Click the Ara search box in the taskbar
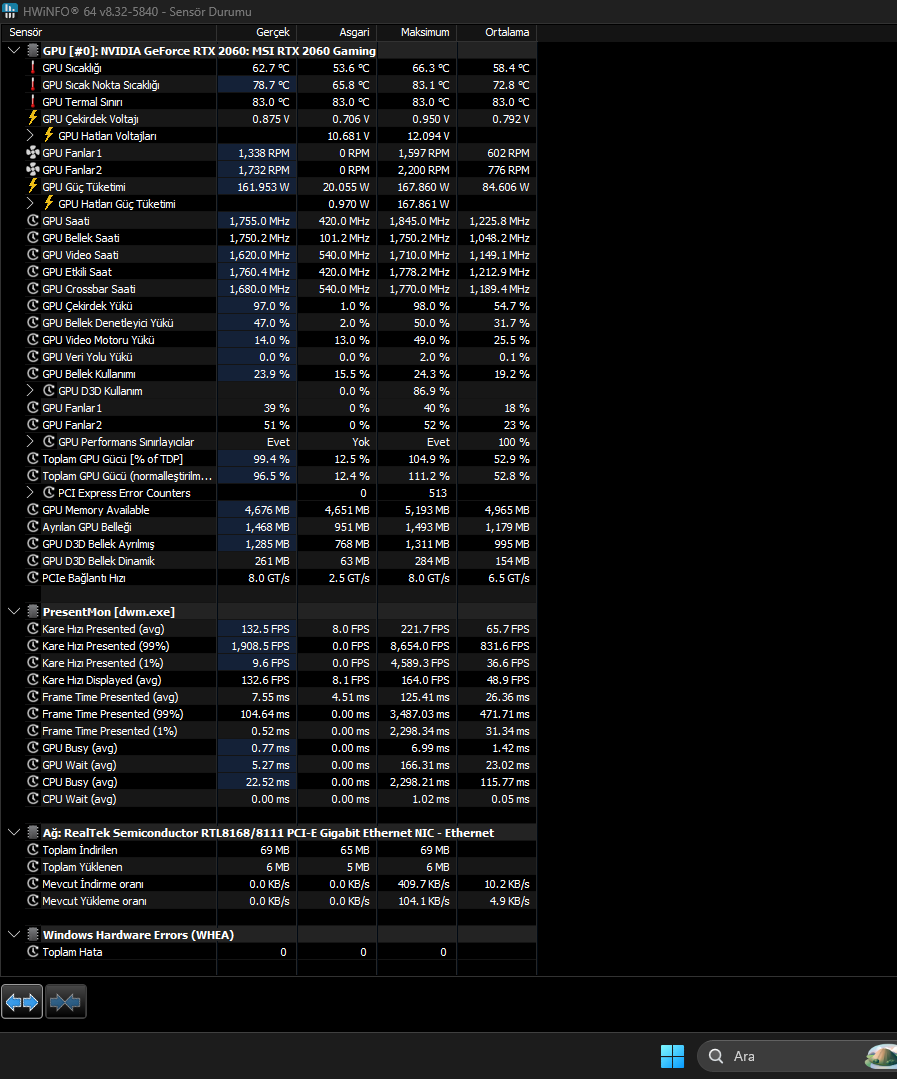Image resolution: width=897 pixels, height=1079 pixels. (x=797, y=1056)
